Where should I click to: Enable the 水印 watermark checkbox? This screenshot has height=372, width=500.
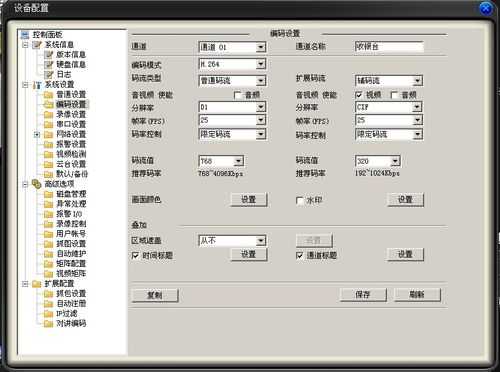(299, 201)
